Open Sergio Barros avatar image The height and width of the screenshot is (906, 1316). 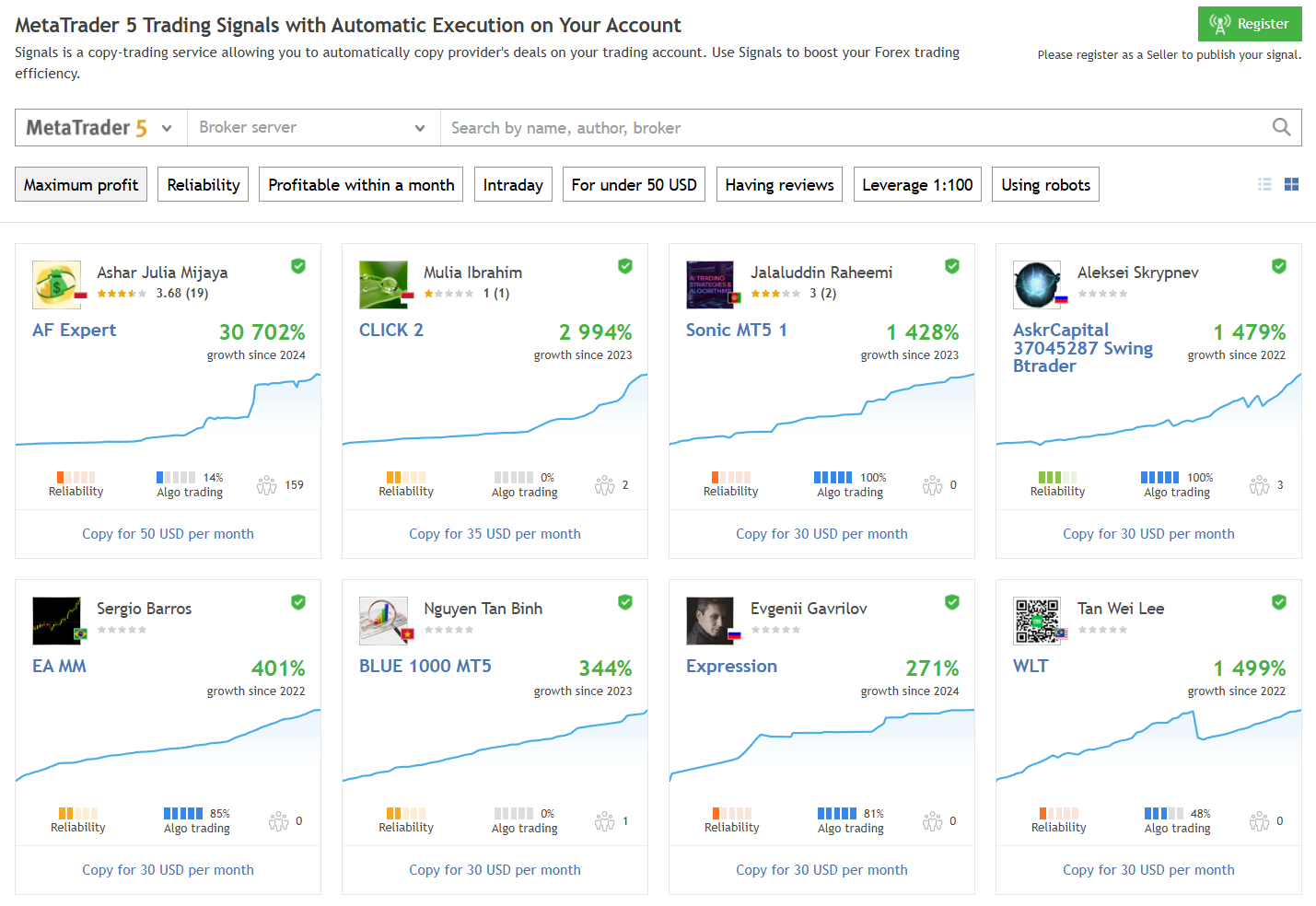(56, 621)
